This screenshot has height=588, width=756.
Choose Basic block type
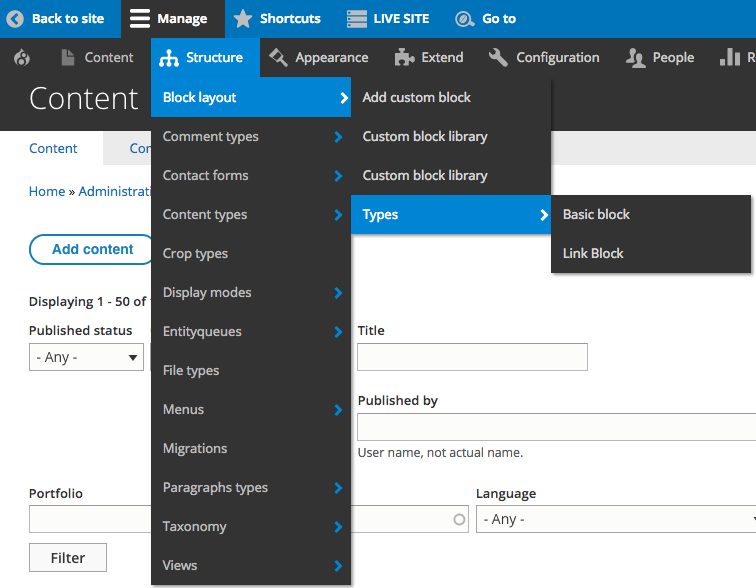tap(651, 214)
